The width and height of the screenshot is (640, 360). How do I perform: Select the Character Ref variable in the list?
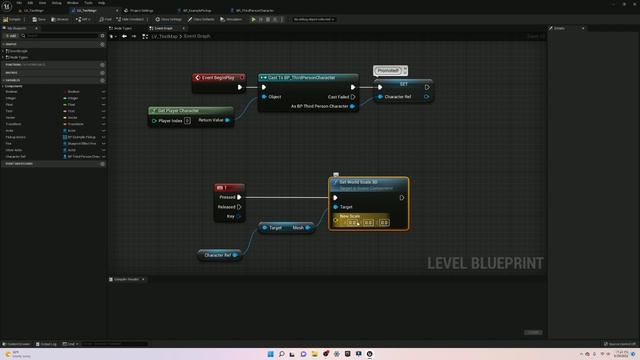click(16, 157)
